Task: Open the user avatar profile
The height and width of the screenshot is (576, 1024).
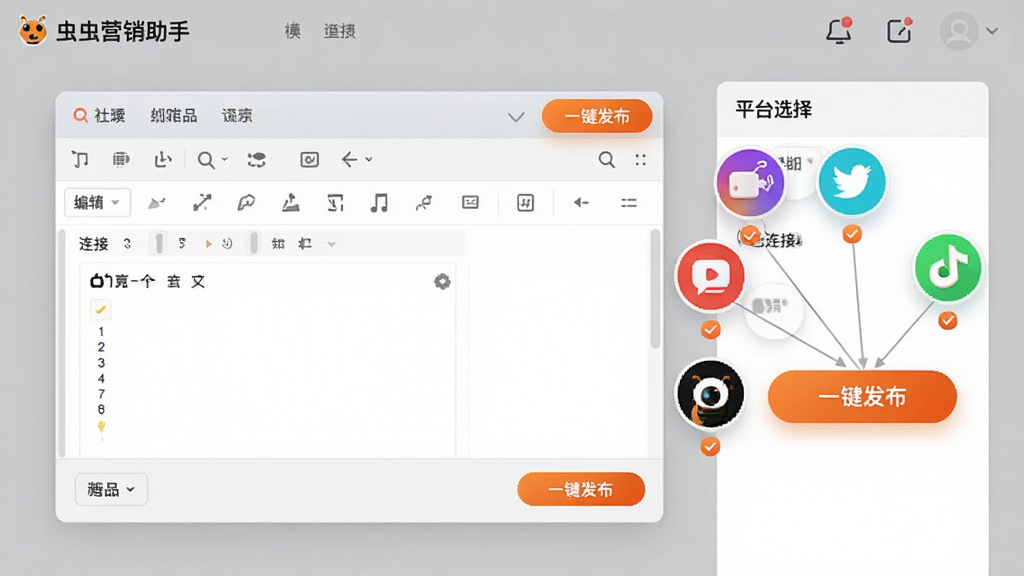Action: pyautogui.click(x=959, y=31)
